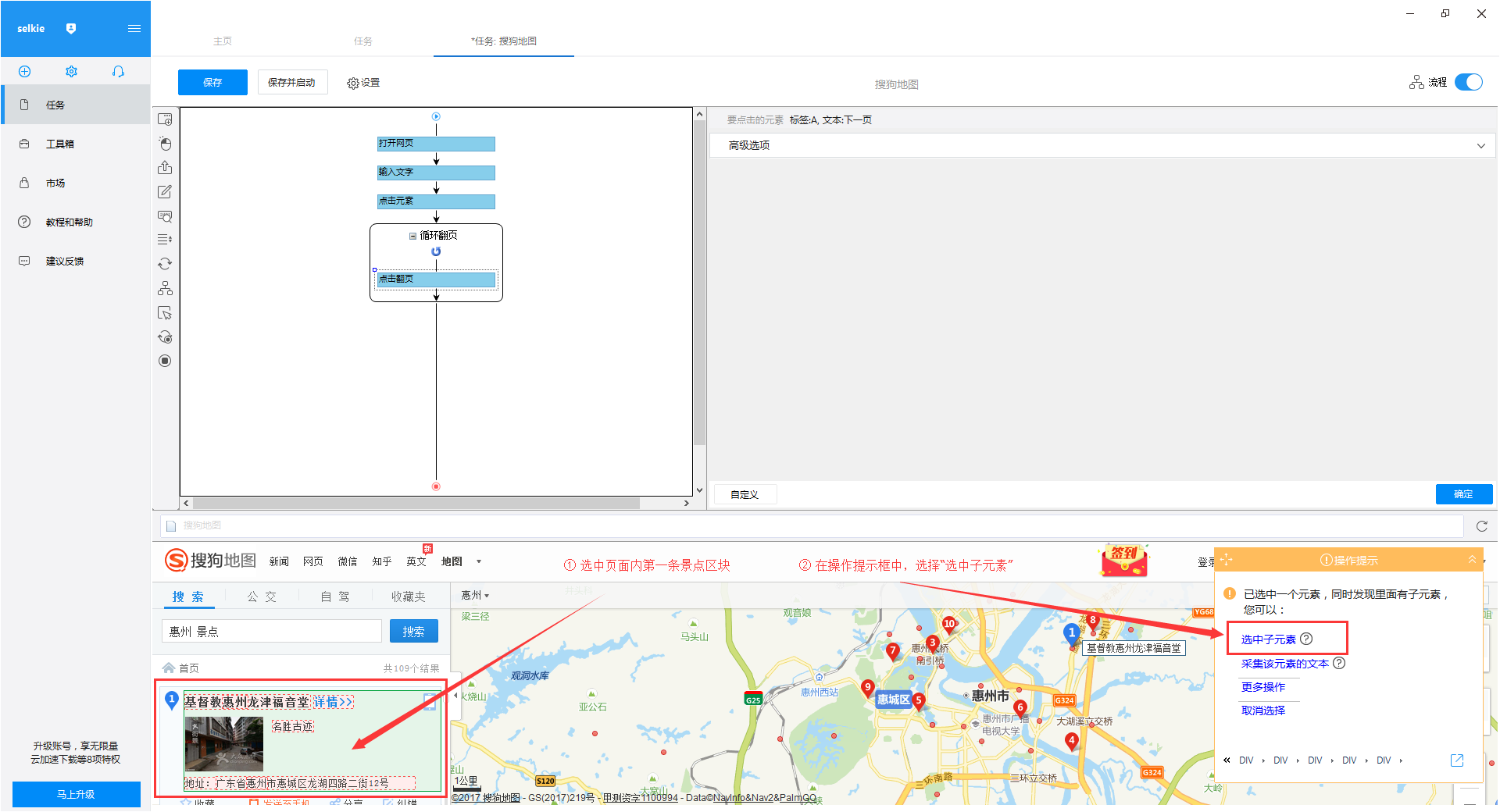Screen dimensions: 1500x812
Task: Click the 打开网页 workflow step
Action: click(x=436, y=144)
